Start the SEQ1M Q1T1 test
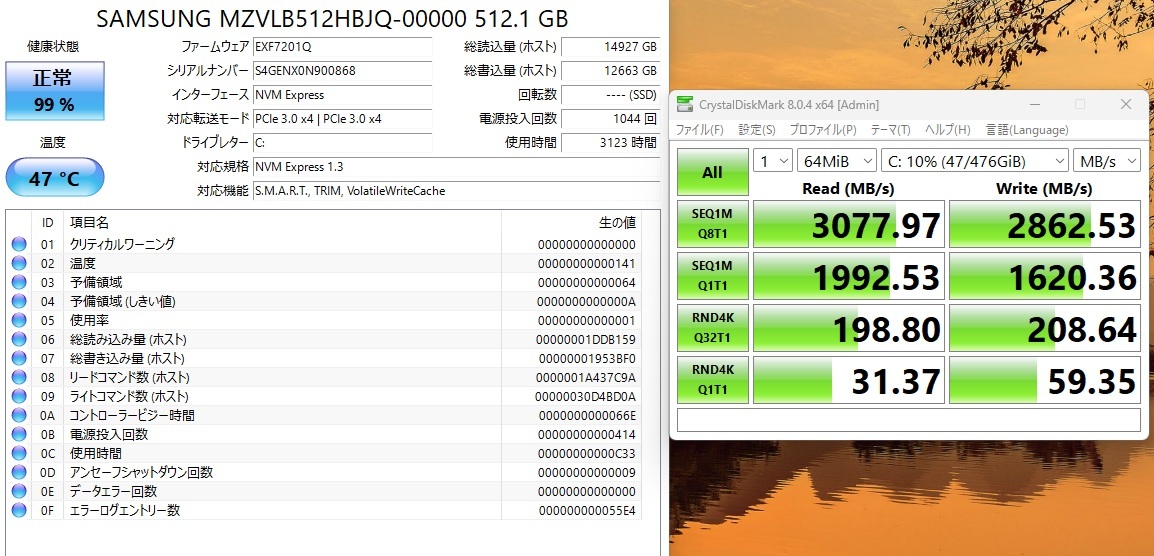 [712, 275]
